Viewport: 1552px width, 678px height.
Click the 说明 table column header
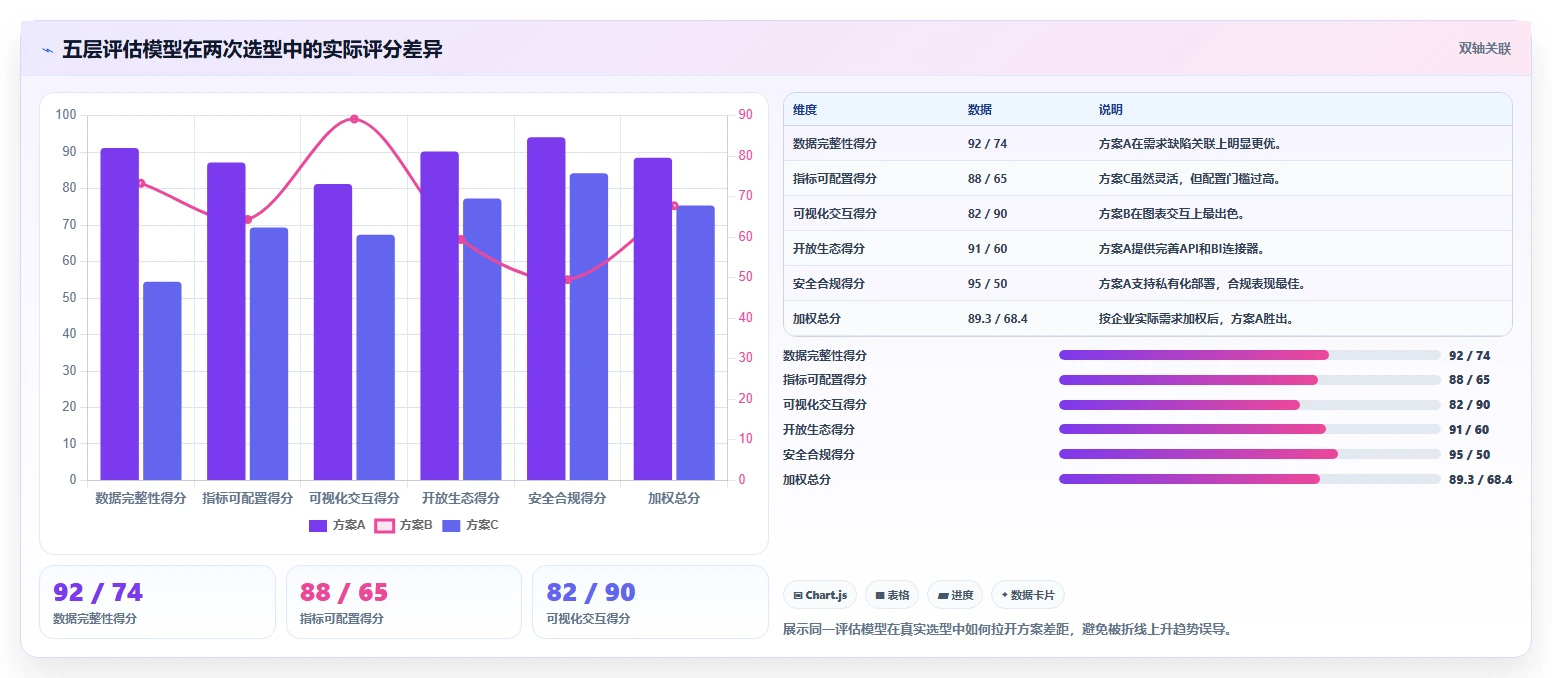pos(1111,110)
